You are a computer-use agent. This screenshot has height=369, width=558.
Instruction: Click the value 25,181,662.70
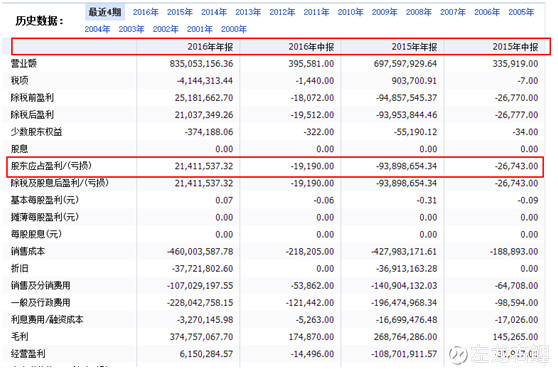(x=204, y=98)
